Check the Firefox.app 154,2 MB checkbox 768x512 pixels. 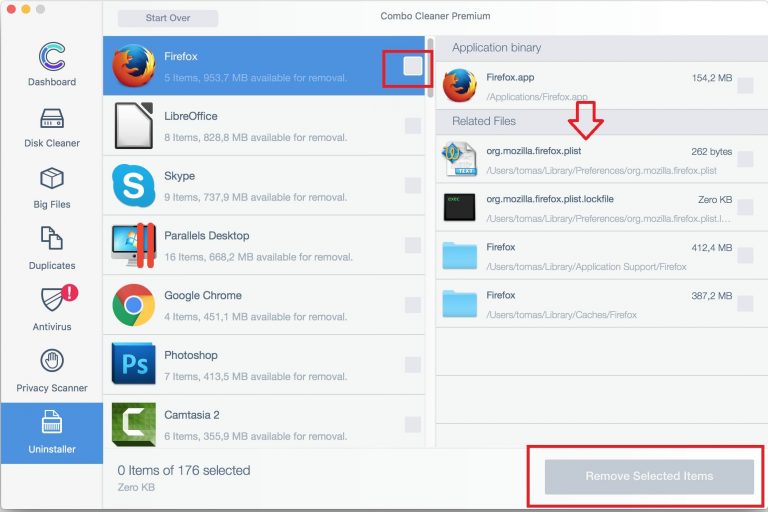[745, 85]
